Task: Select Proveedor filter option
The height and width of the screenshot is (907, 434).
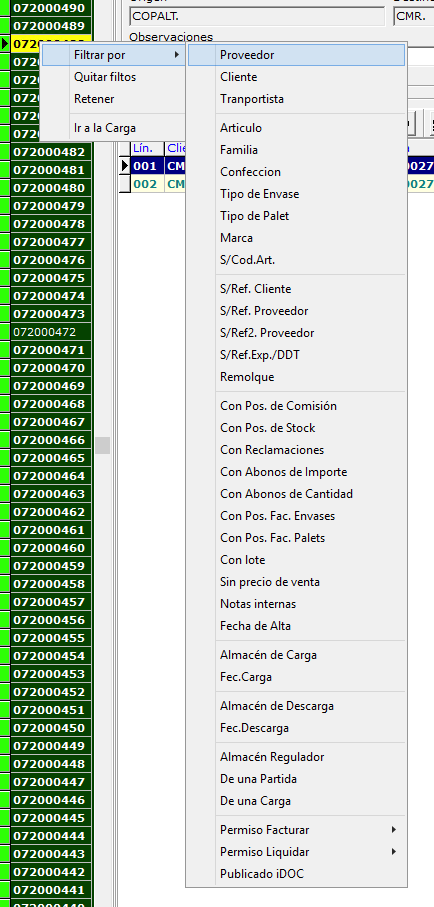Action: pos(296,55)
